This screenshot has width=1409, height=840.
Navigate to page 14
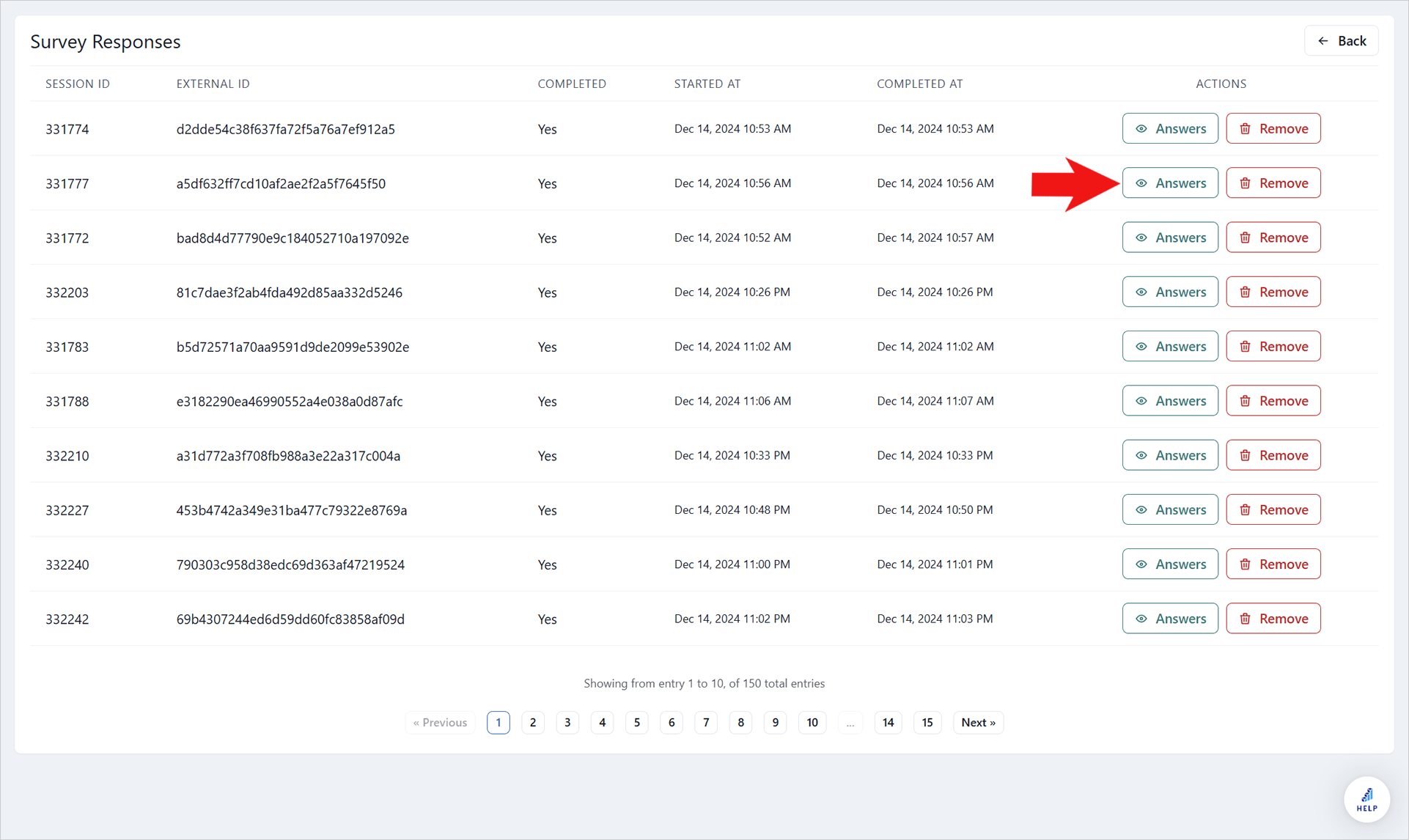[888, 723]
